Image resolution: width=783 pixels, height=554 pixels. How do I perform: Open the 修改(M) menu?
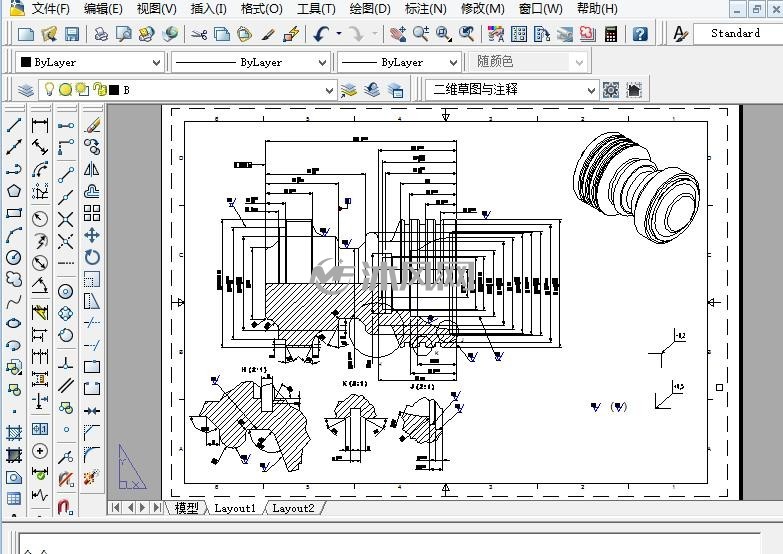tap(482, 8)
